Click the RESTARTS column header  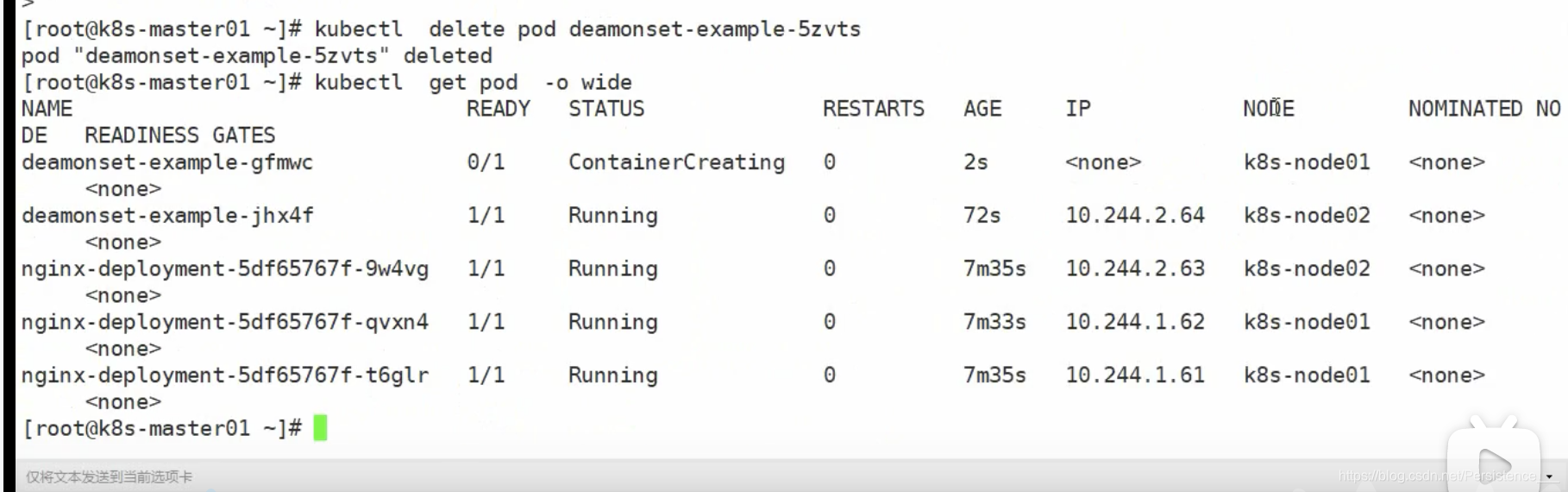[x=873, y=109]
